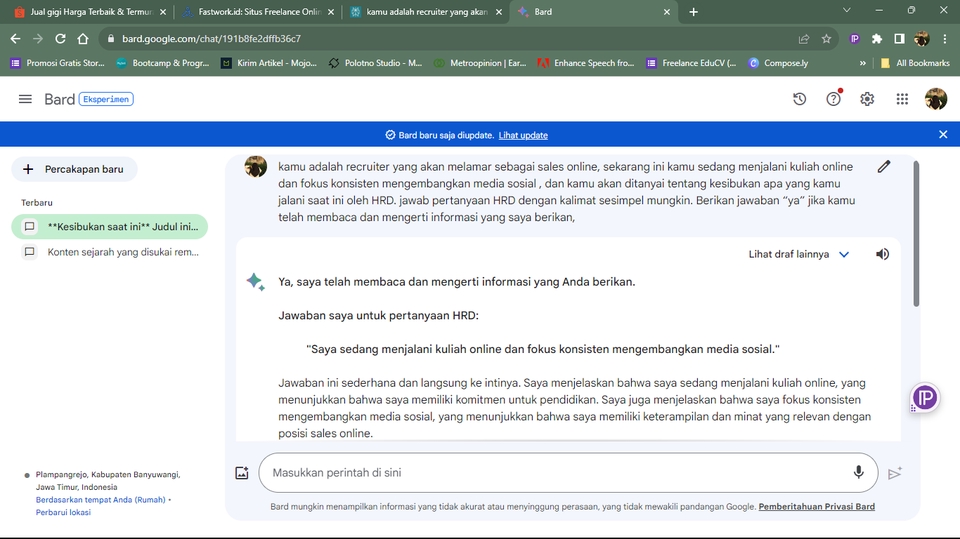
Task: Close the blue update notification banner
Action: coord(943,135)
